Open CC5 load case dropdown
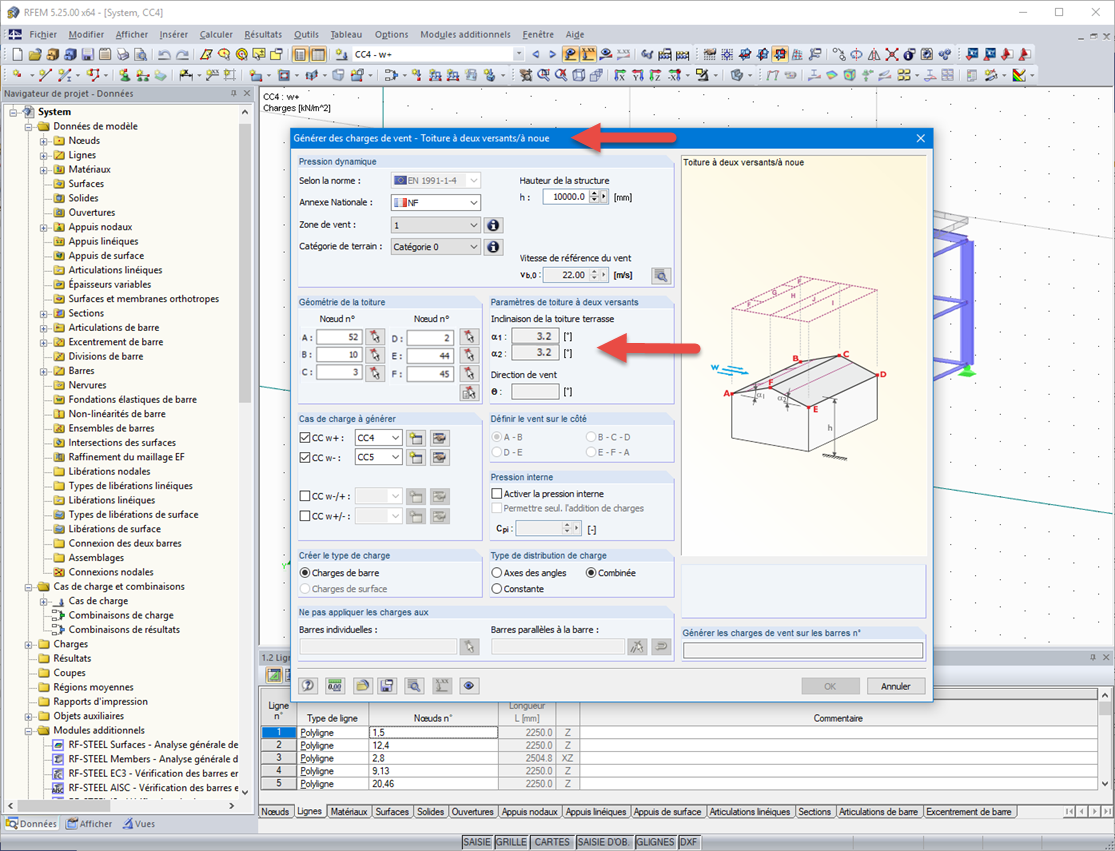Viewport: 1115px width, 851px height. tap(395, 457)
